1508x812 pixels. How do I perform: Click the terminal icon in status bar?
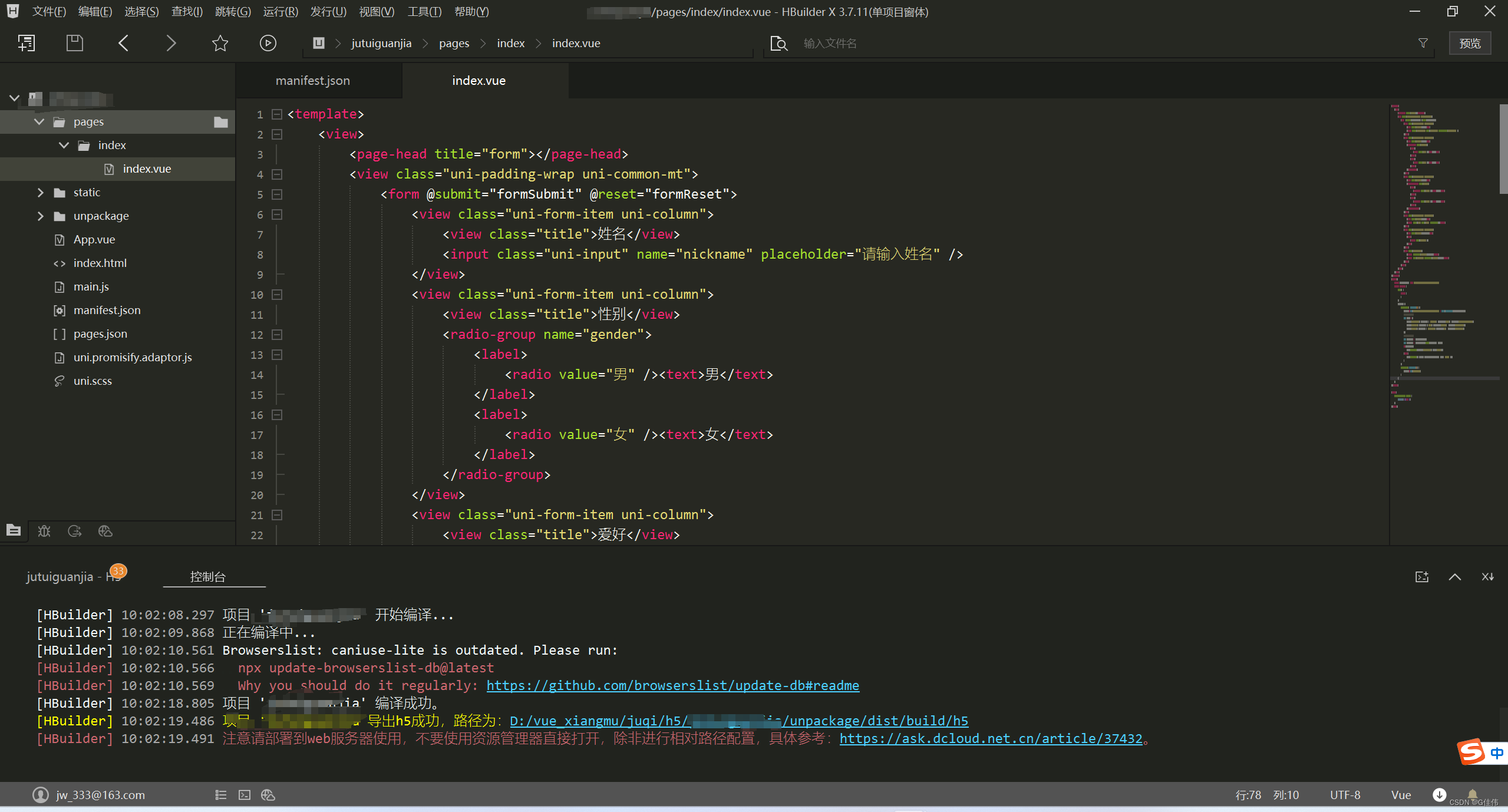point(245,795)
